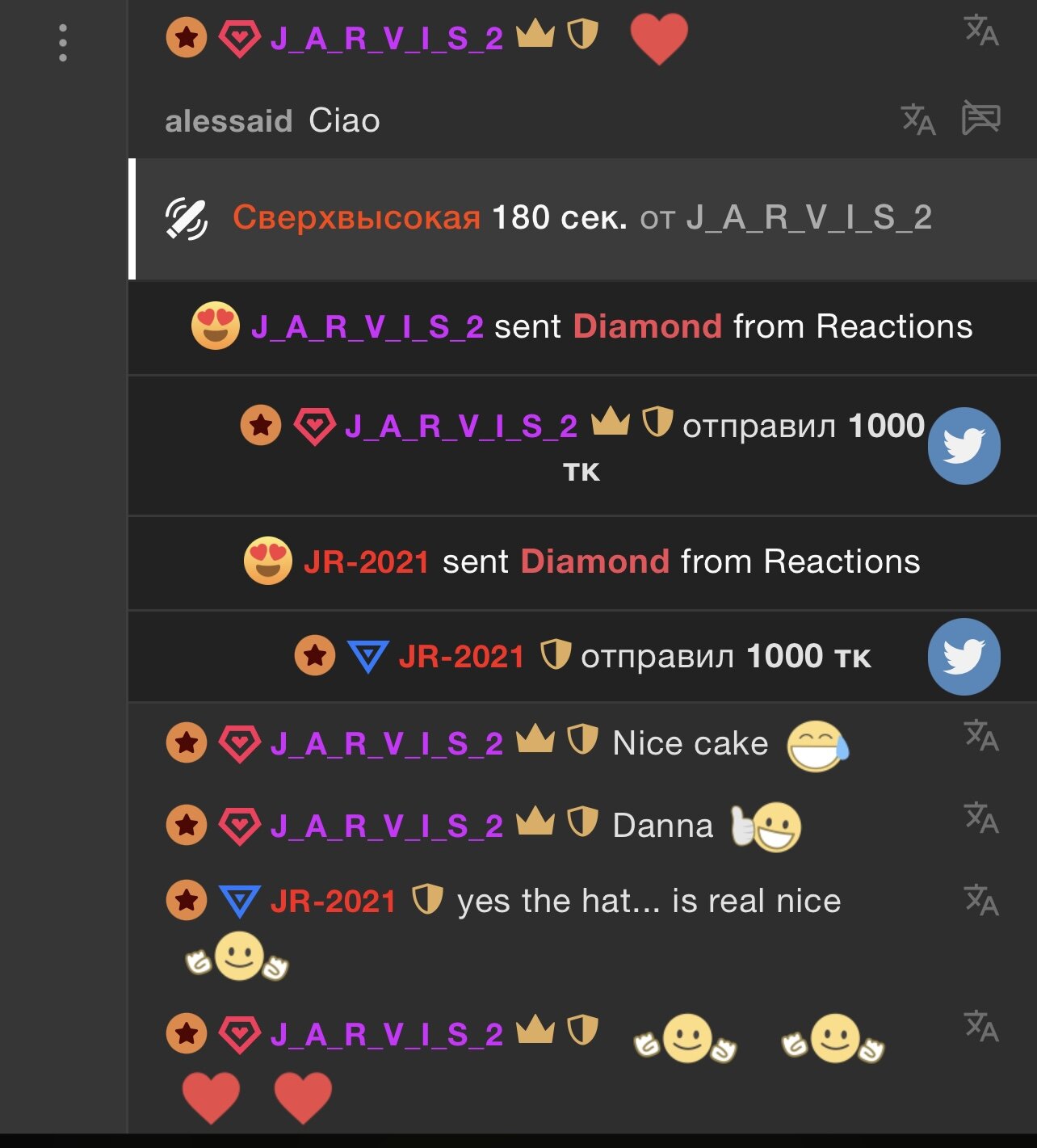Click the Twitter share icon for JR-2021 tip

(964, 657)
